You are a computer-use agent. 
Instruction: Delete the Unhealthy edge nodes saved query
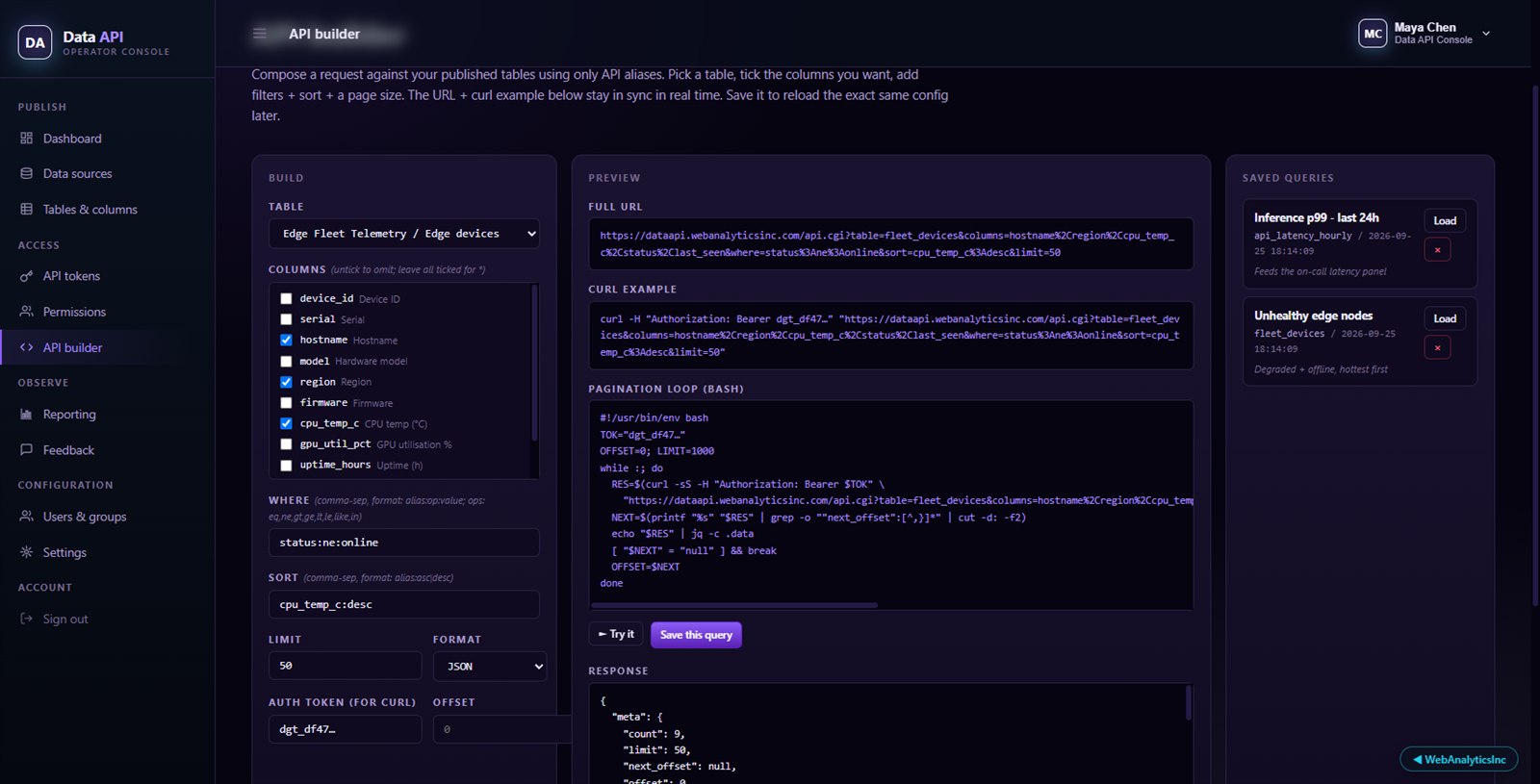[1437, 348]
